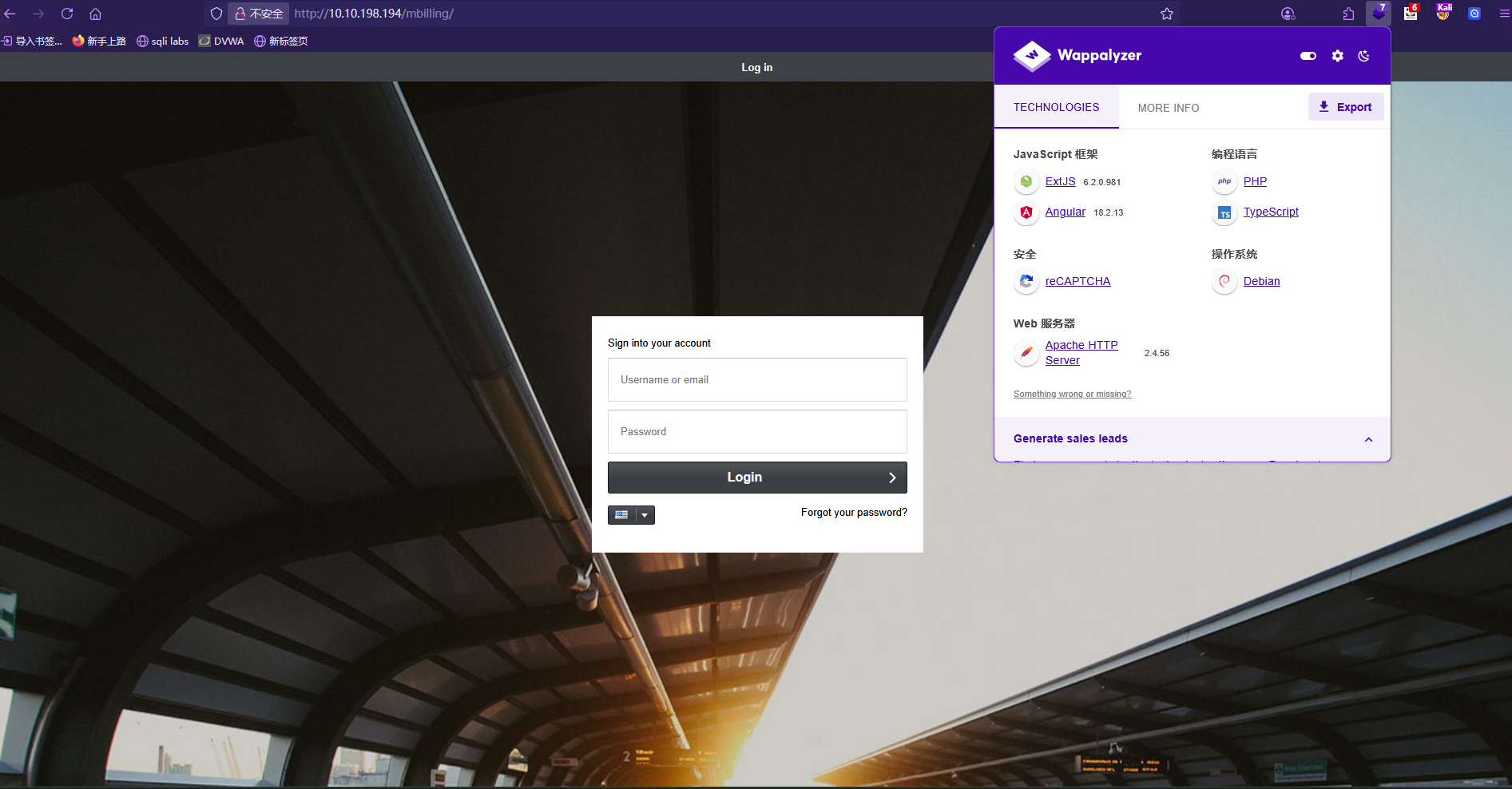
Task: Open the Apache HTTP Server link
Action: pos(1081,352)
